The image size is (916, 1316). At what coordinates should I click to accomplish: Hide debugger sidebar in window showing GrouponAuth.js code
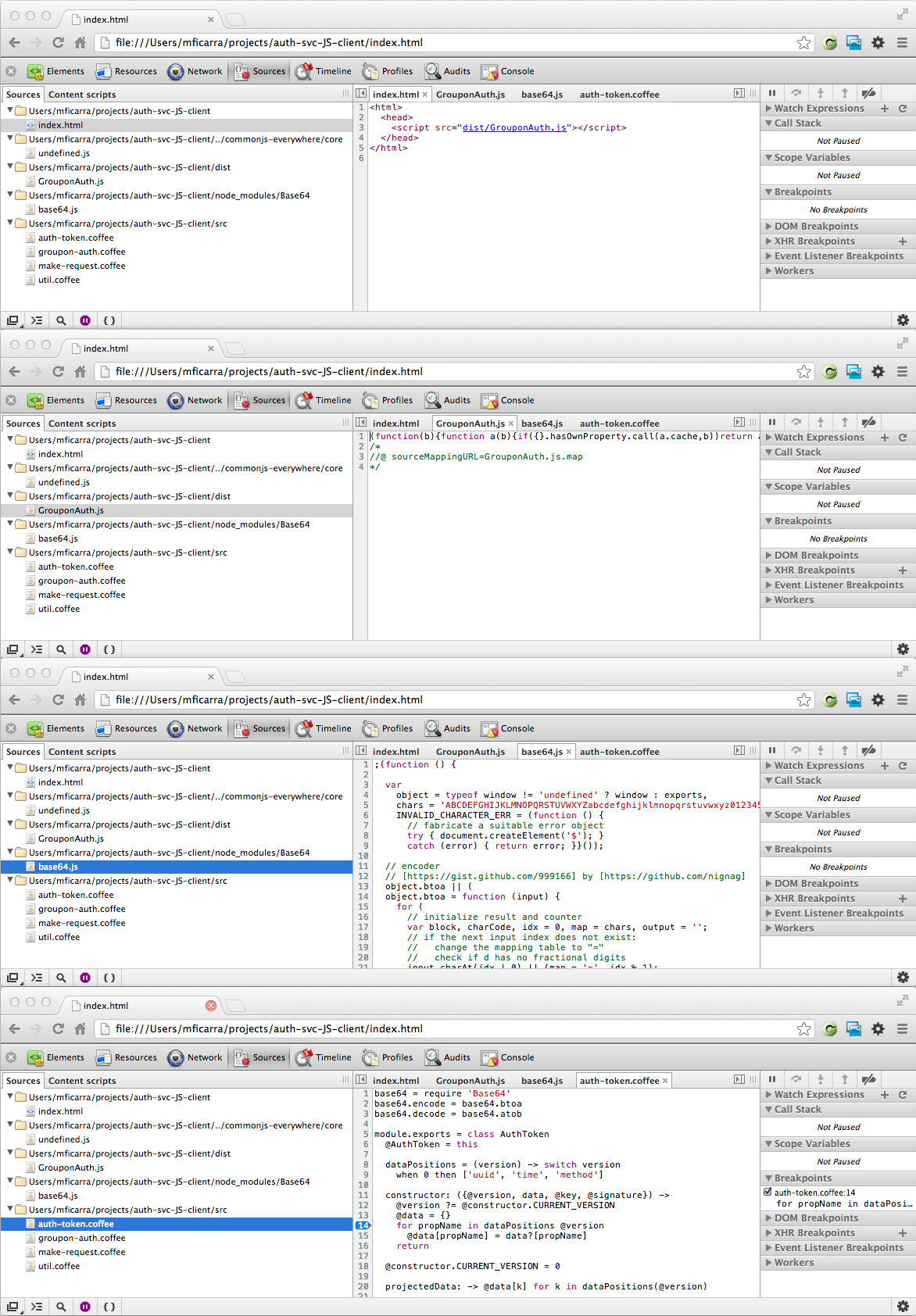point(739,422)
